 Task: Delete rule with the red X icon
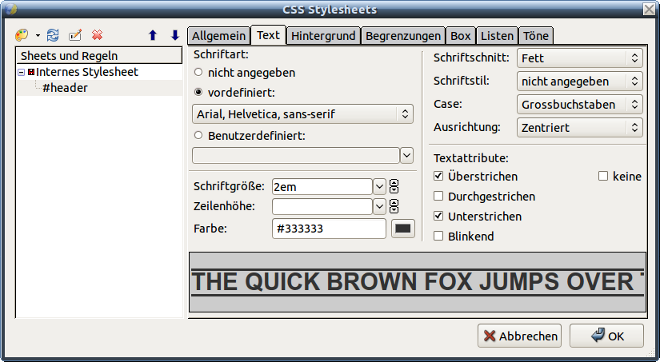pyautogui.click(x=97, y=35)
